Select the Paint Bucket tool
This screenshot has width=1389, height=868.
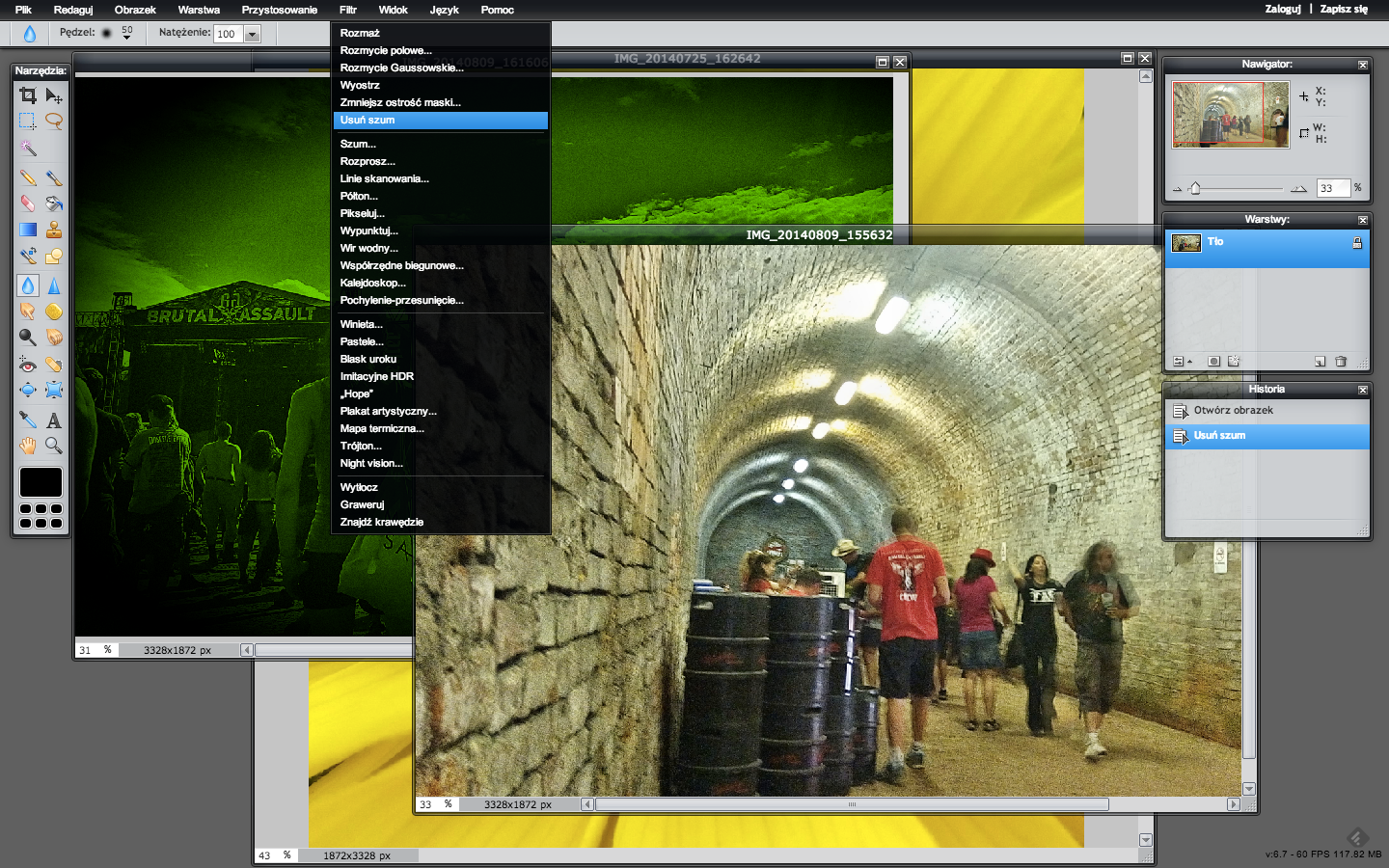[54, 203]
